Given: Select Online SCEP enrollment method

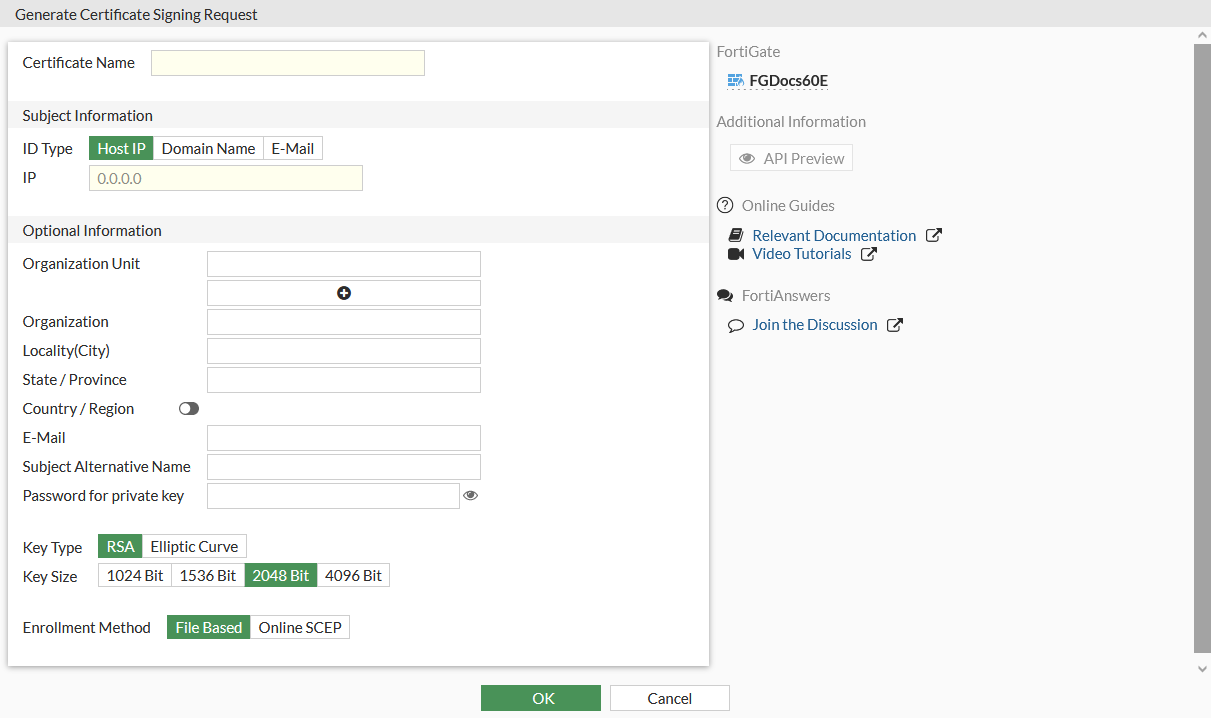Looking at the screenshot, I should coord(300,627).
